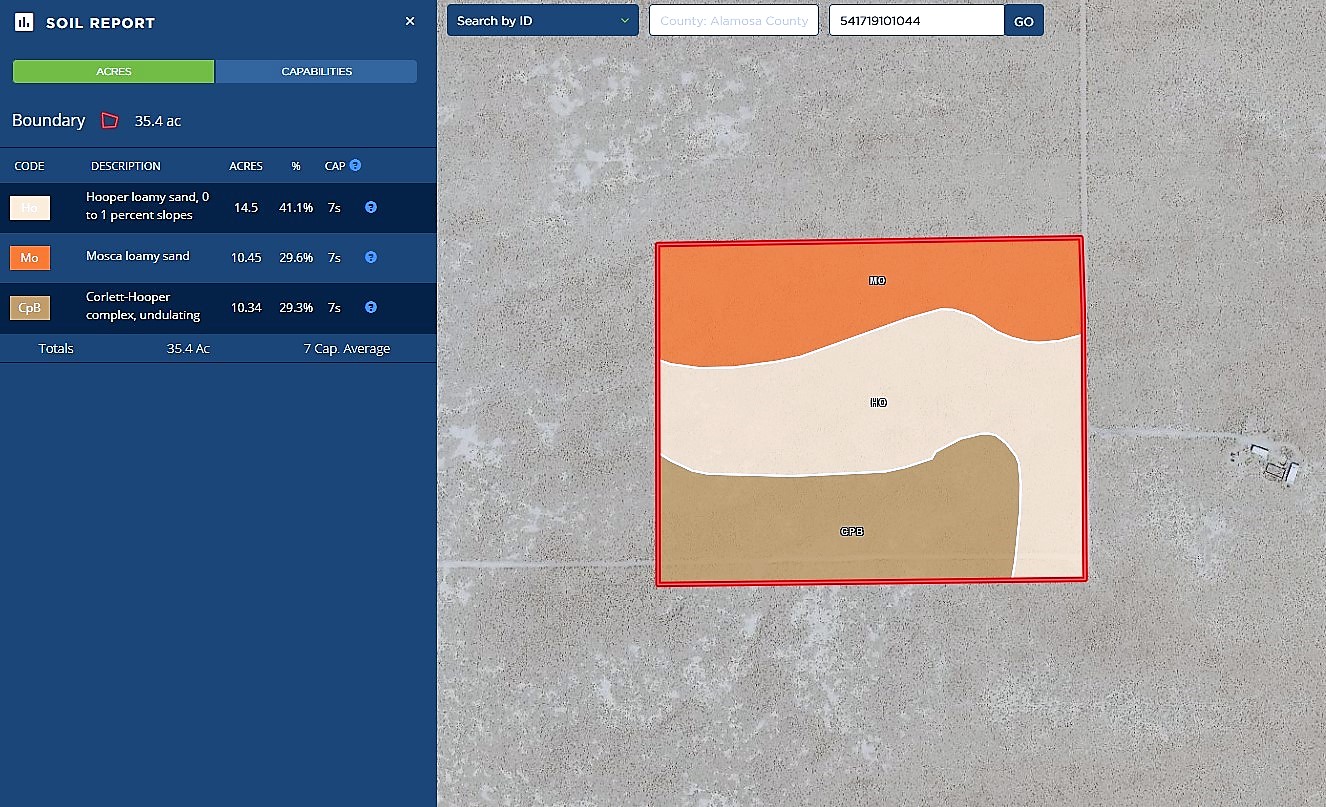1326x807 pixels.
Task: Click help icon in Corlett-Hooper complex row
Action: pyautogui.click(x=370, y=307)
